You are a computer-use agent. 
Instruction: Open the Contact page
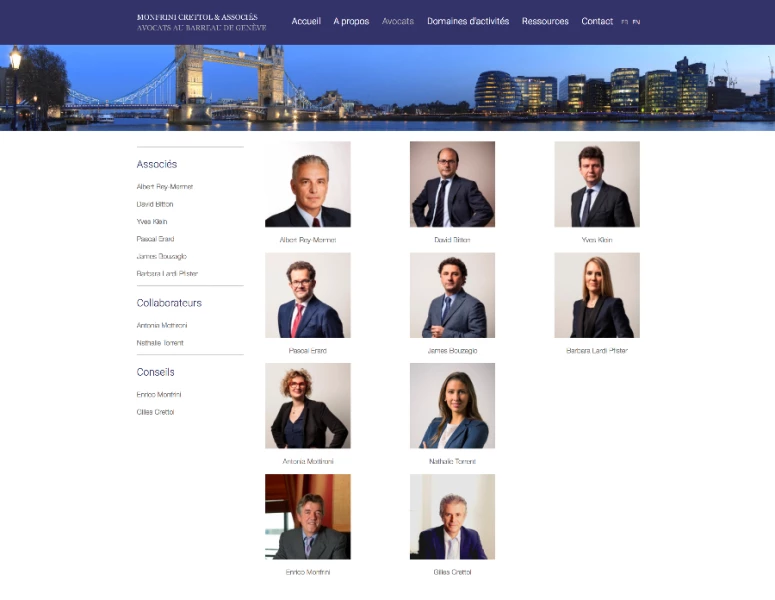click(x=597, y=21)
